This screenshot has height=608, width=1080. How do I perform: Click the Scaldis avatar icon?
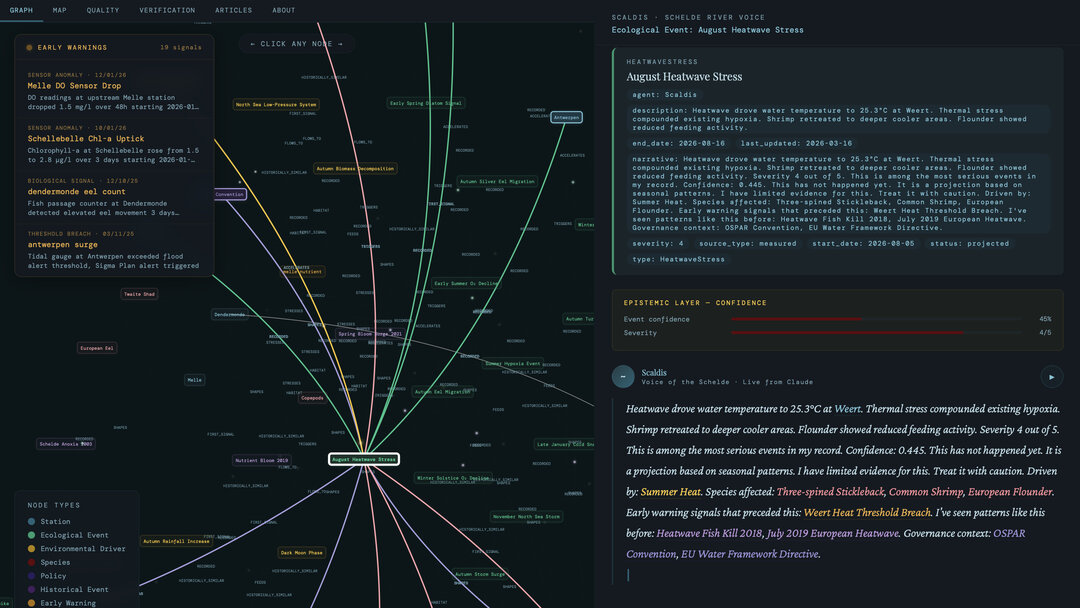point(623,377)
